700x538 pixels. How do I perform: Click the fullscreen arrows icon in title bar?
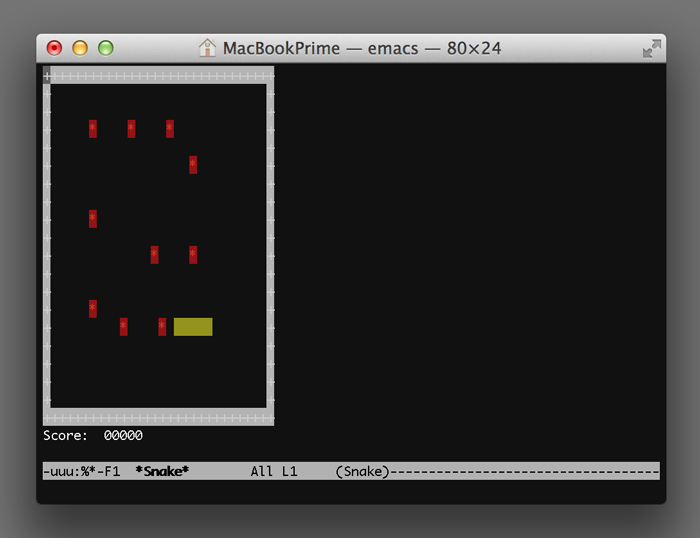tap(651, 48)
